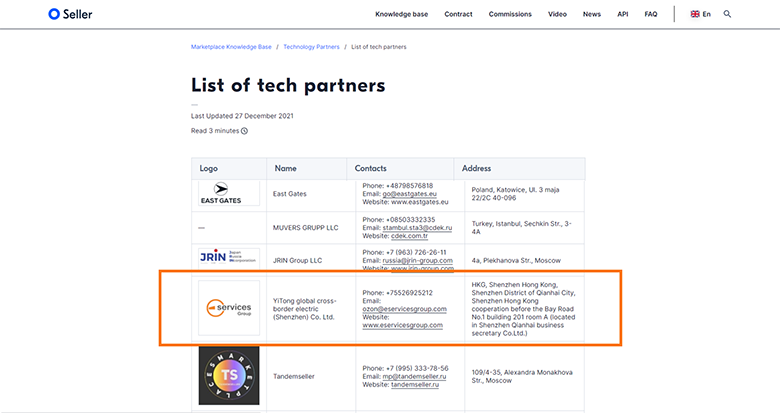
Task: Open the search magnifier icon
Action: click(727, 14)
